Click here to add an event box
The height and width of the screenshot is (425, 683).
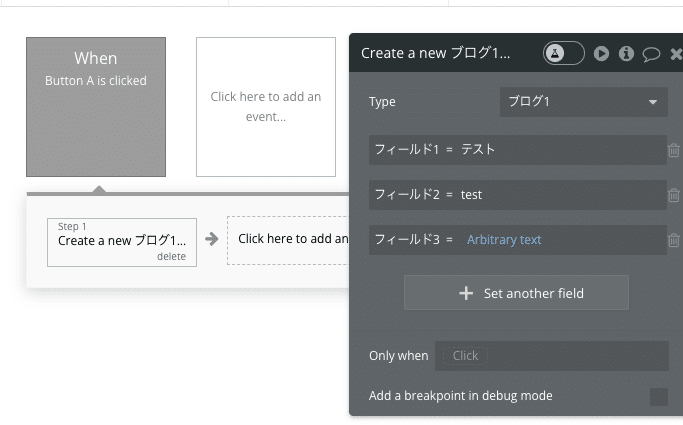click(x=266, y=107)
